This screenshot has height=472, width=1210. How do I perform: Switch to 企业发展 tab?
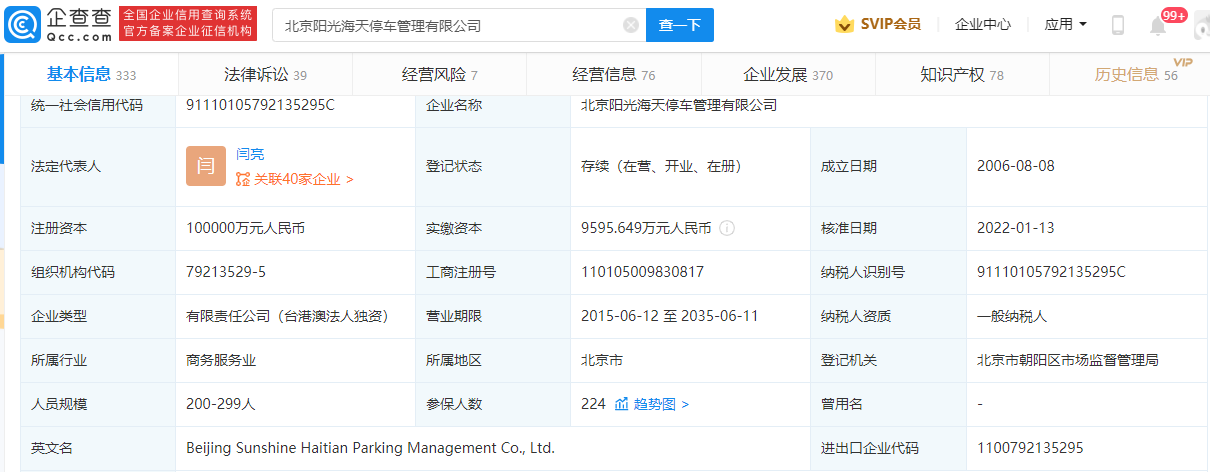click(788, 74)
